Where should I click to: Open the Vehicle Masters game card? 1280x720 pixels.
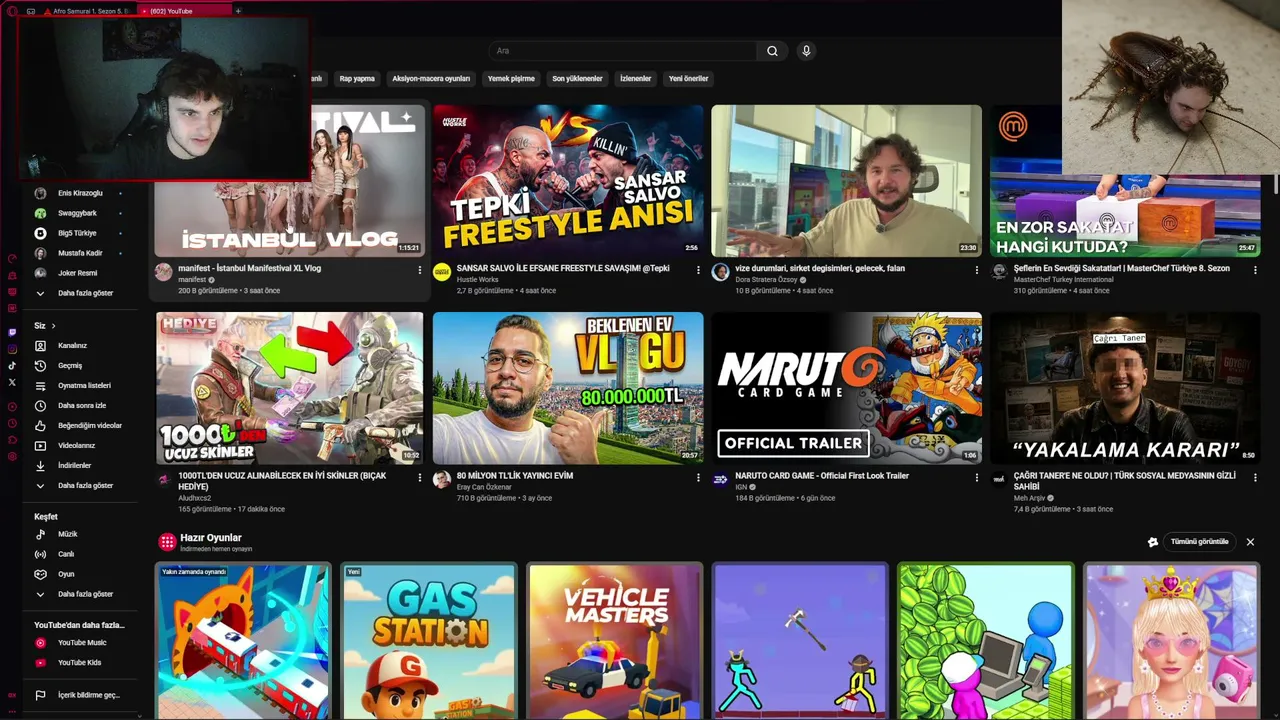[615, 641]
